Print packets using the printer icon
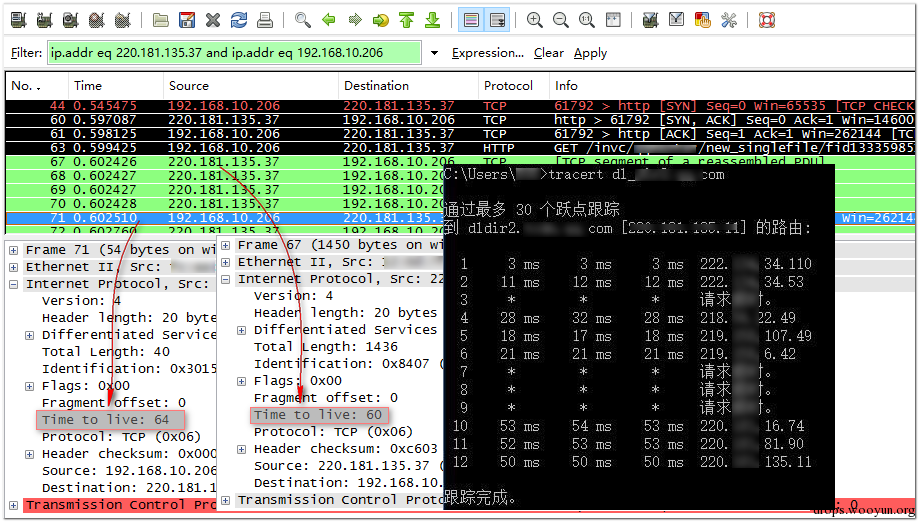The image size is (919, 522). coord(265,20)
